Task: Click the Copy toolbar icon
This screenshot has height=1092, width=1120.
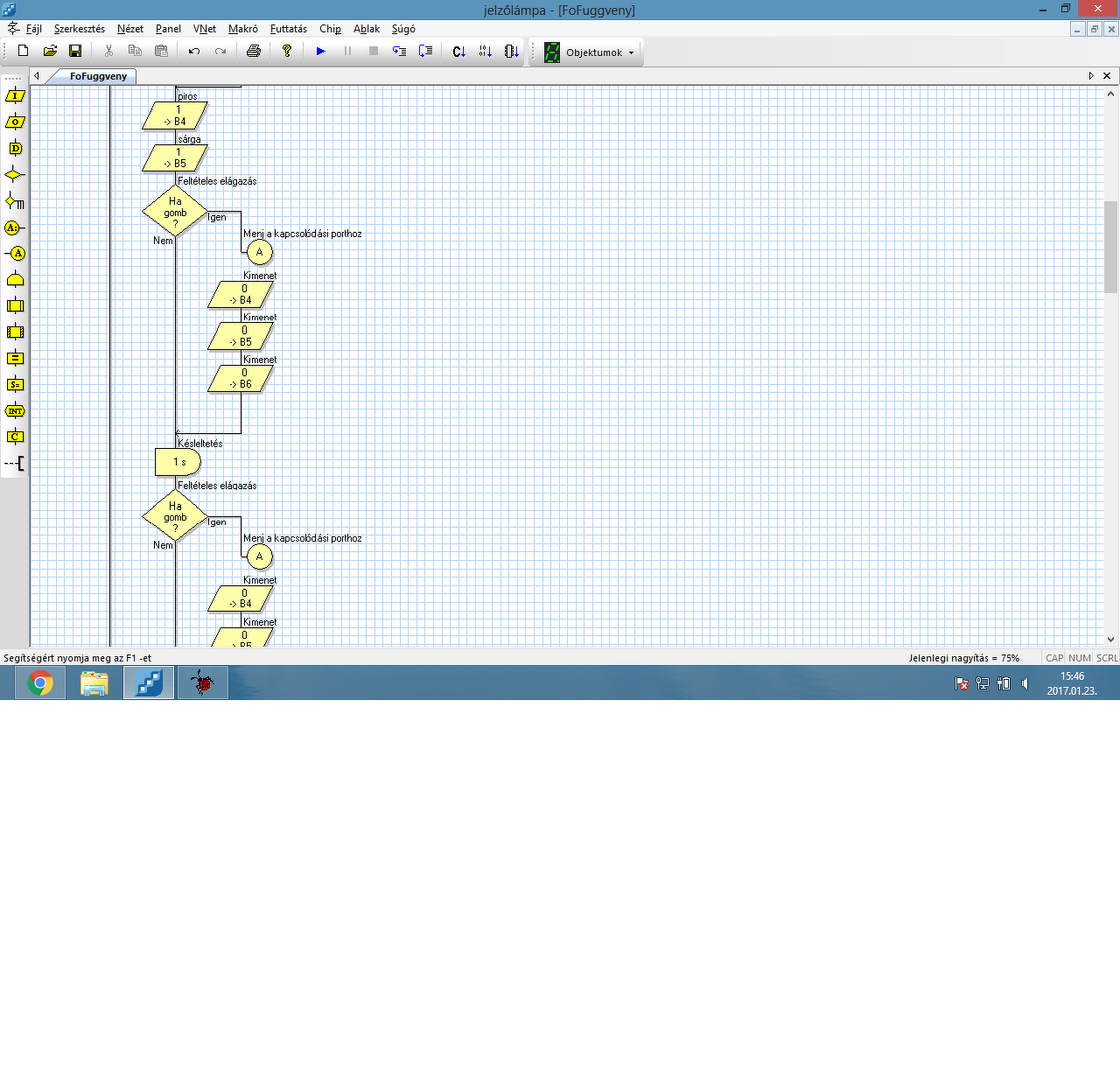Action: pos(135,51)
